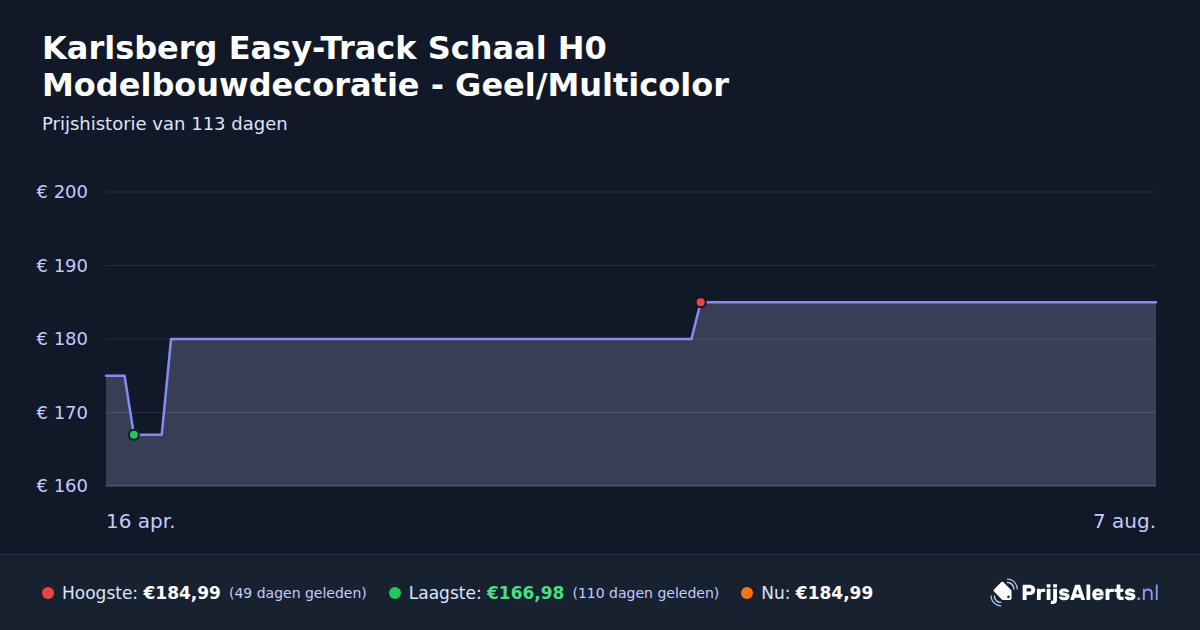Click the Nu price €184,99
The image size is (1200, 630).
pyautogui.click(x=834, y=593)
